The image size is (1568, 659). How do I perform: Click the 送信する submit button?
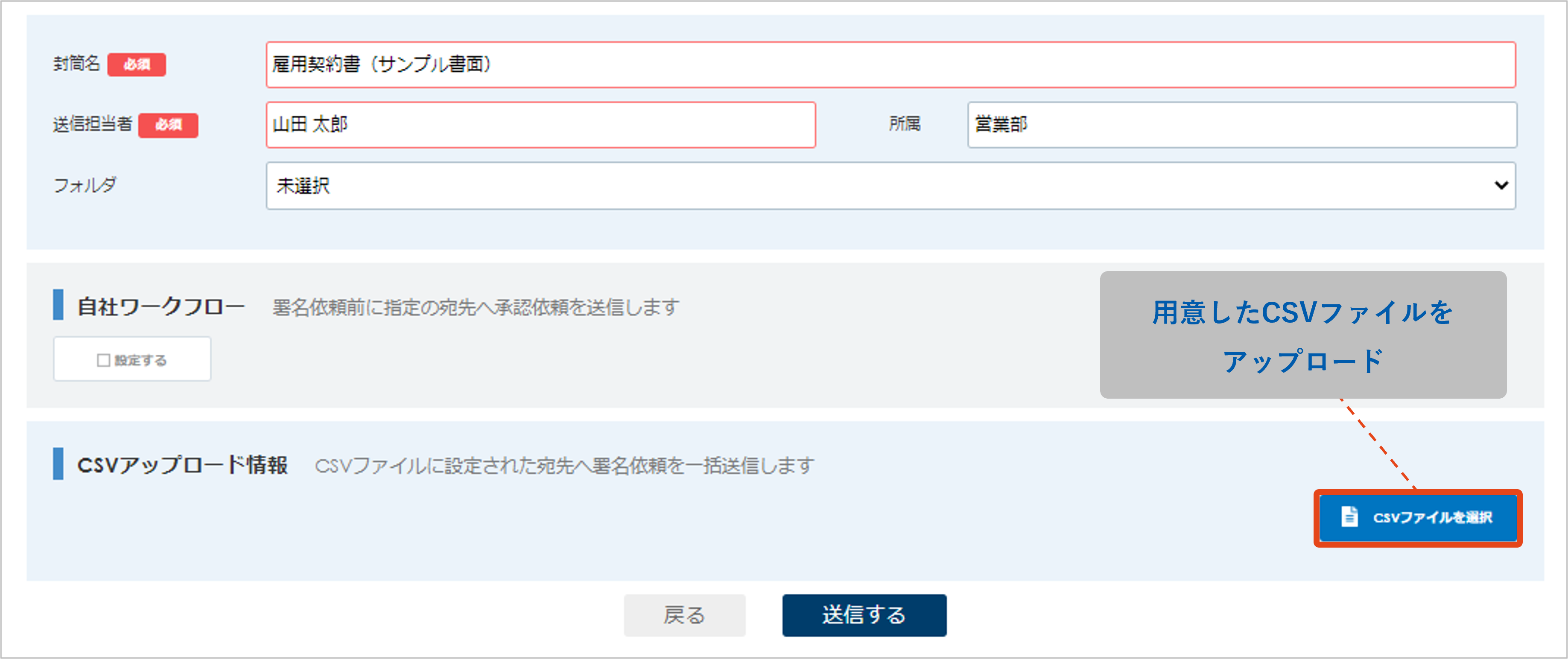[x=864, y=615]
